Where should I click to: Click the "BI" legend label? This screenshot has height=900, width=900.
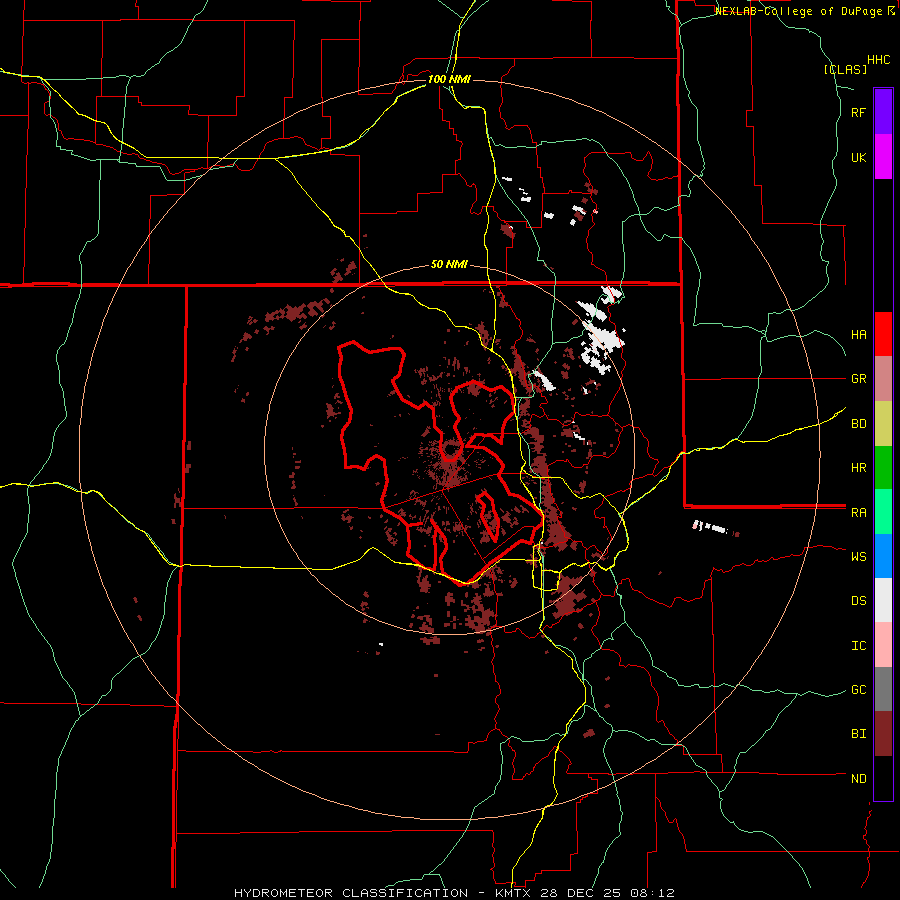pos(858,734)
